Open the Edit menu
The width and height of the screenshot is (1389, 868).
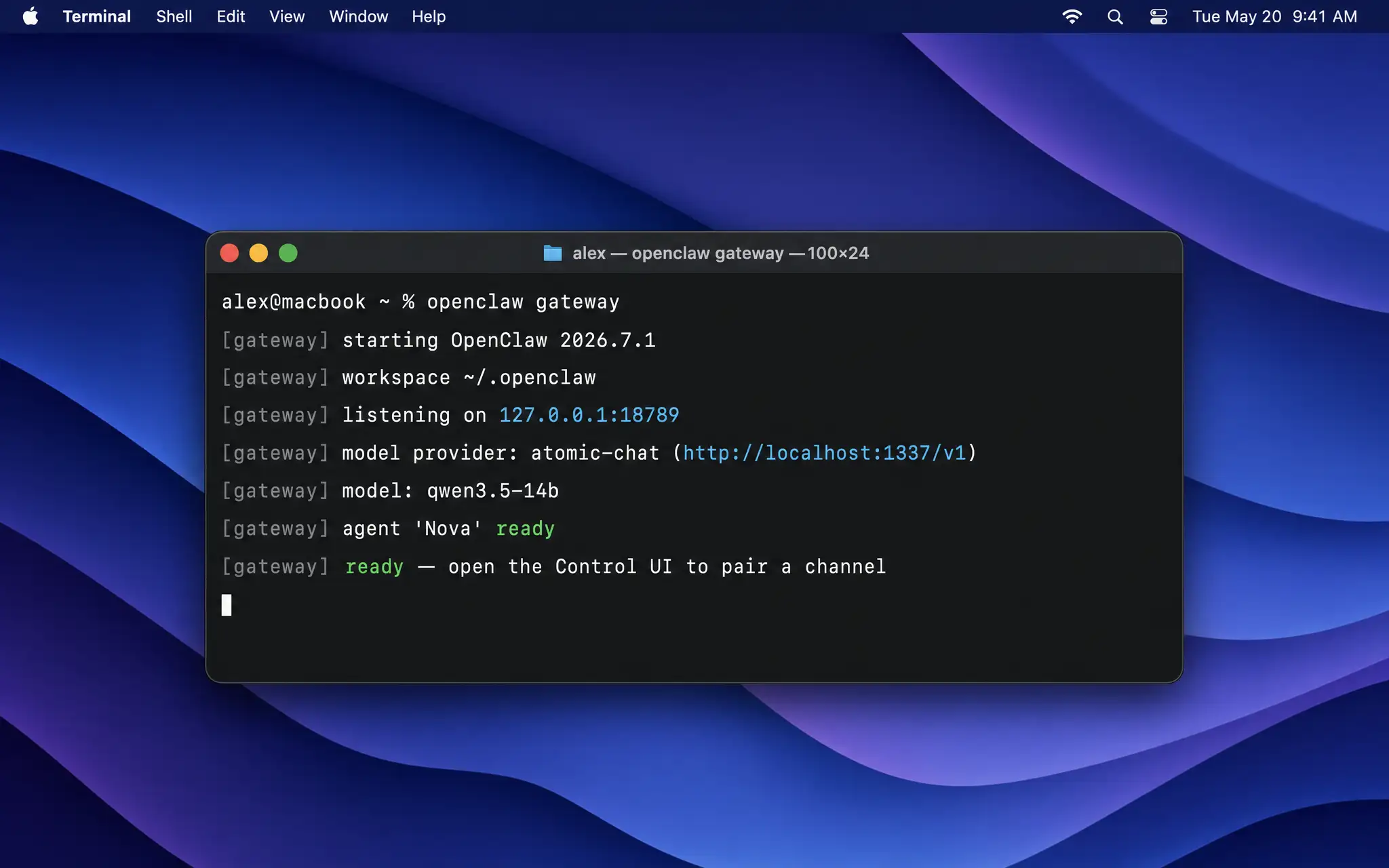click(x=231, y=16)
